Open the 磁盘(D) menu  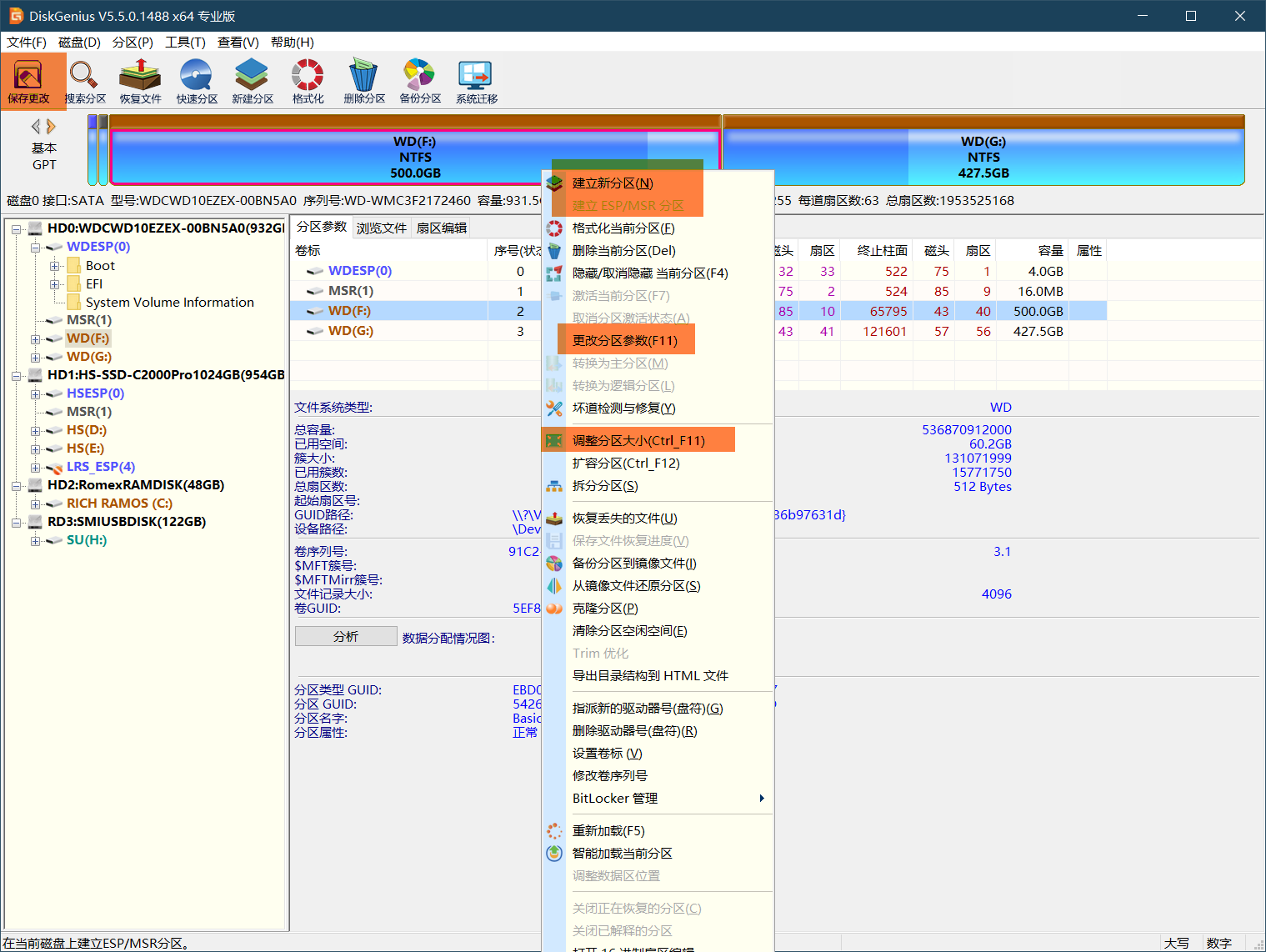point(79,43)
